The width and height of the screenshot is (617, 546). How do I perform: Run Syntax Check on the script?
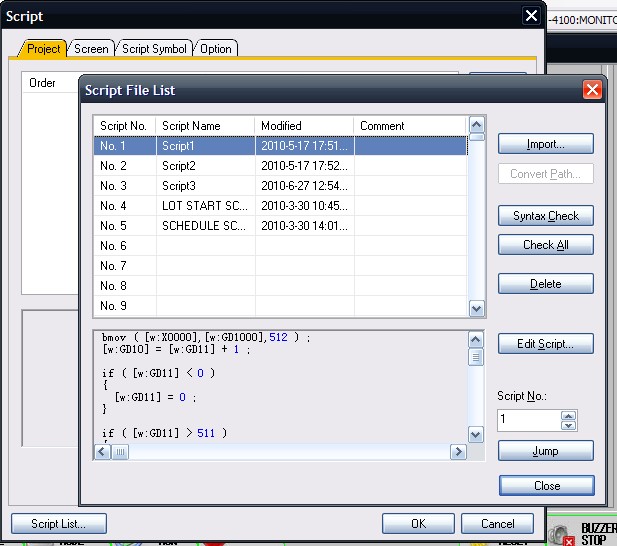(545, 215)
